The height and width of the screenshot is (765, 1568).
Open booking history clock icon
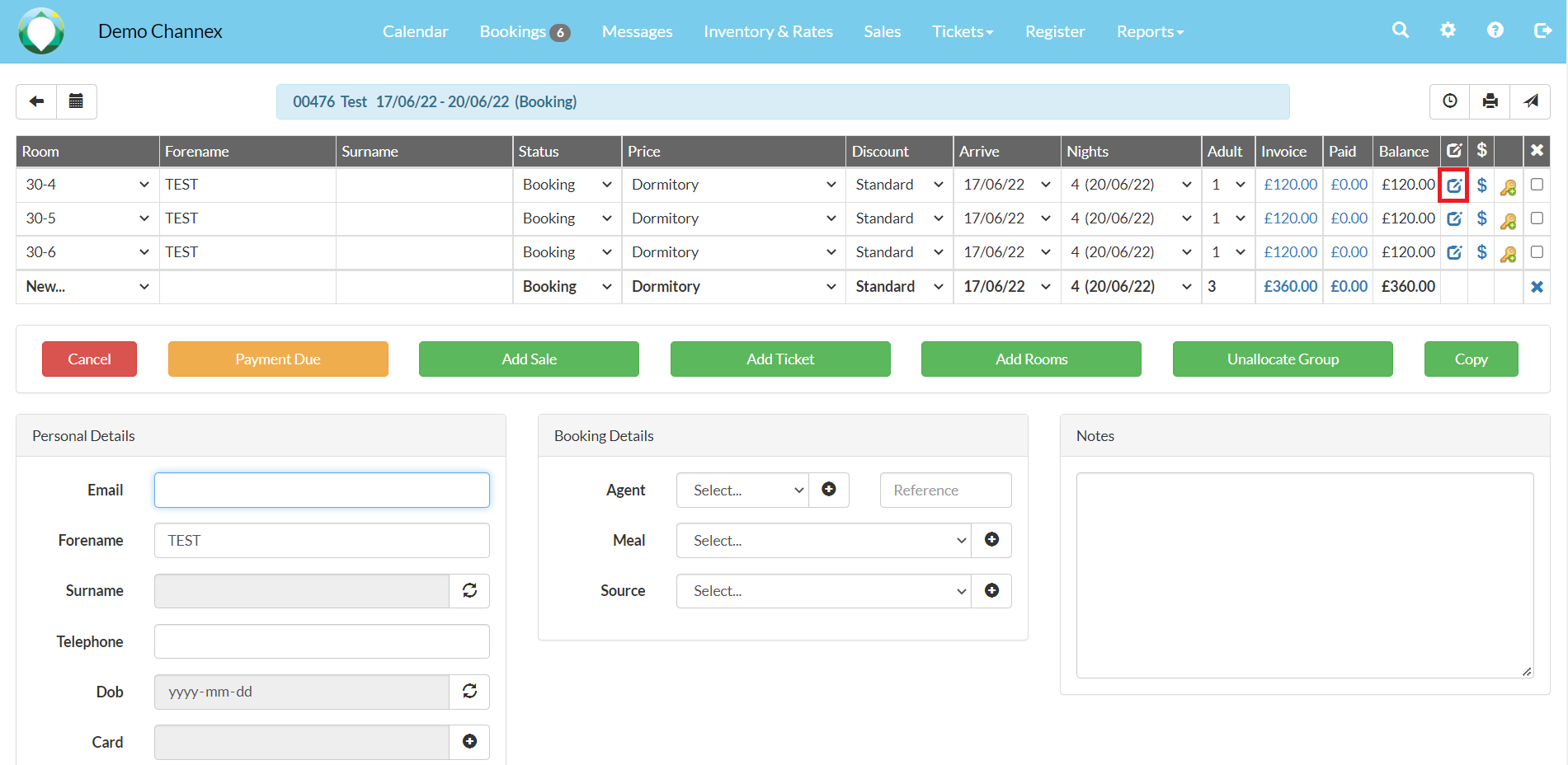(1449, 101)
